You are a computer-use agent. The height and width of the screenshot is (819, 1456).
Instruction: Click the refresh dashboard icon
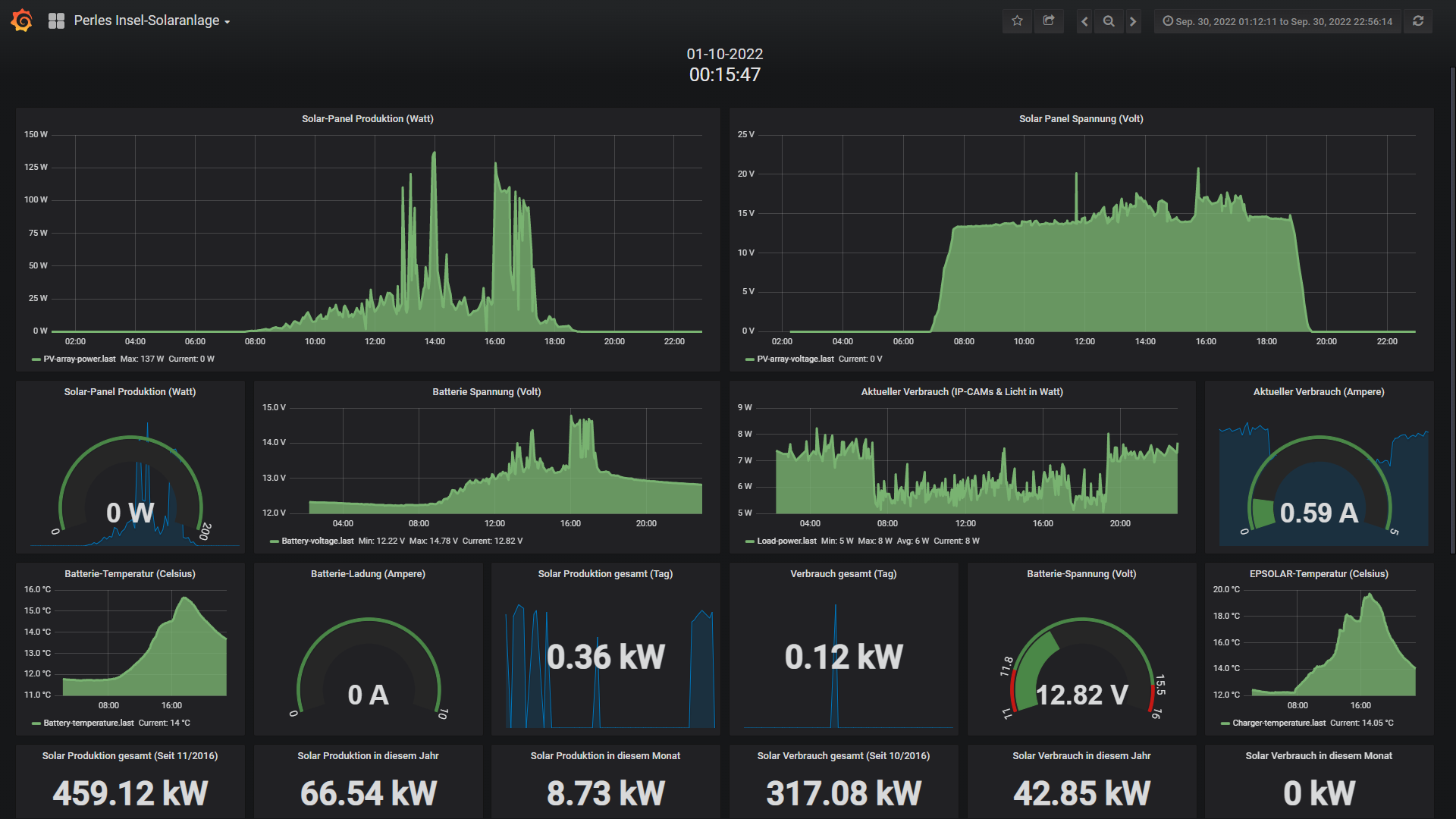click(x=1418, y=21)
